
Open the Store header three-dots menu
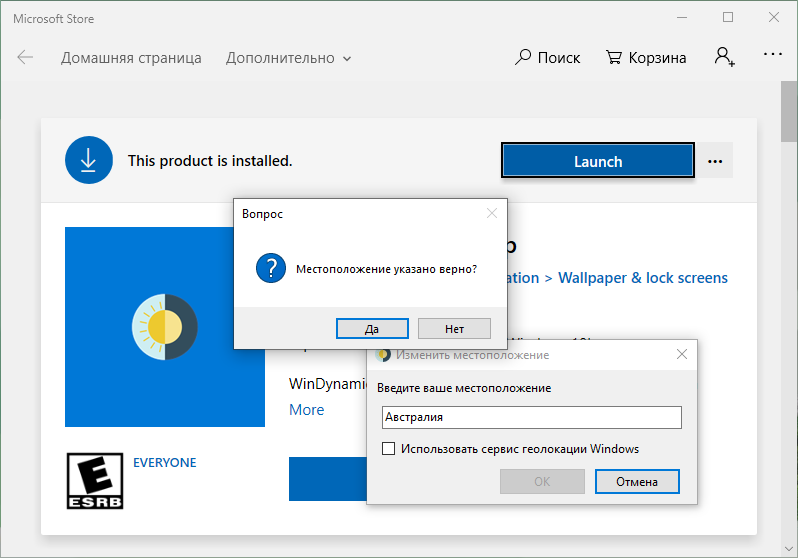point(773,54)
